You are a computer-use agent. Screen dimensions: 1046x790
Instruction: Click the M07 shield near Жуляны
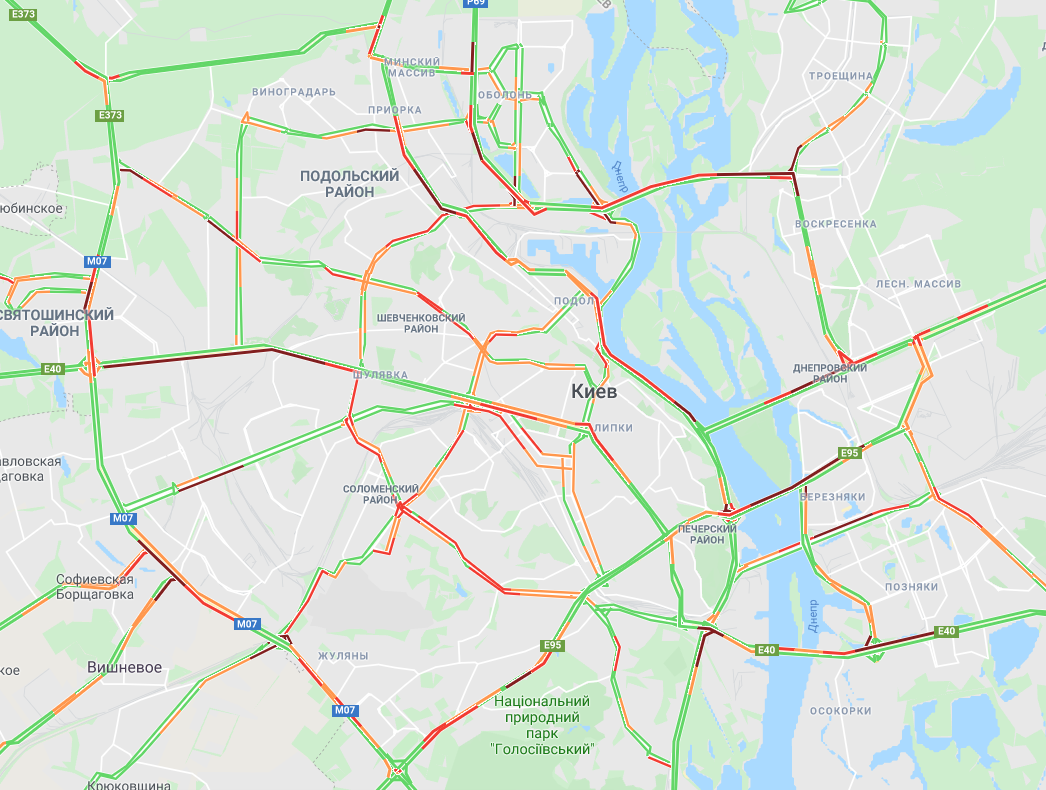click(x=345, y=710)
